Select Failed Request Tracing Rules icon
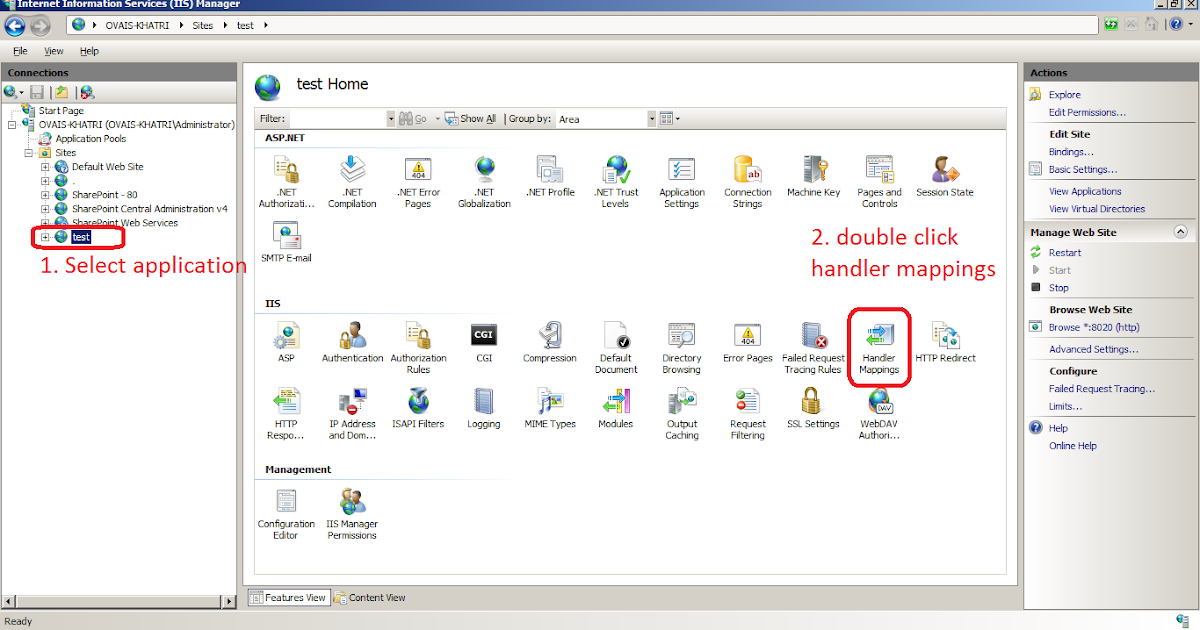 point(813,347)
